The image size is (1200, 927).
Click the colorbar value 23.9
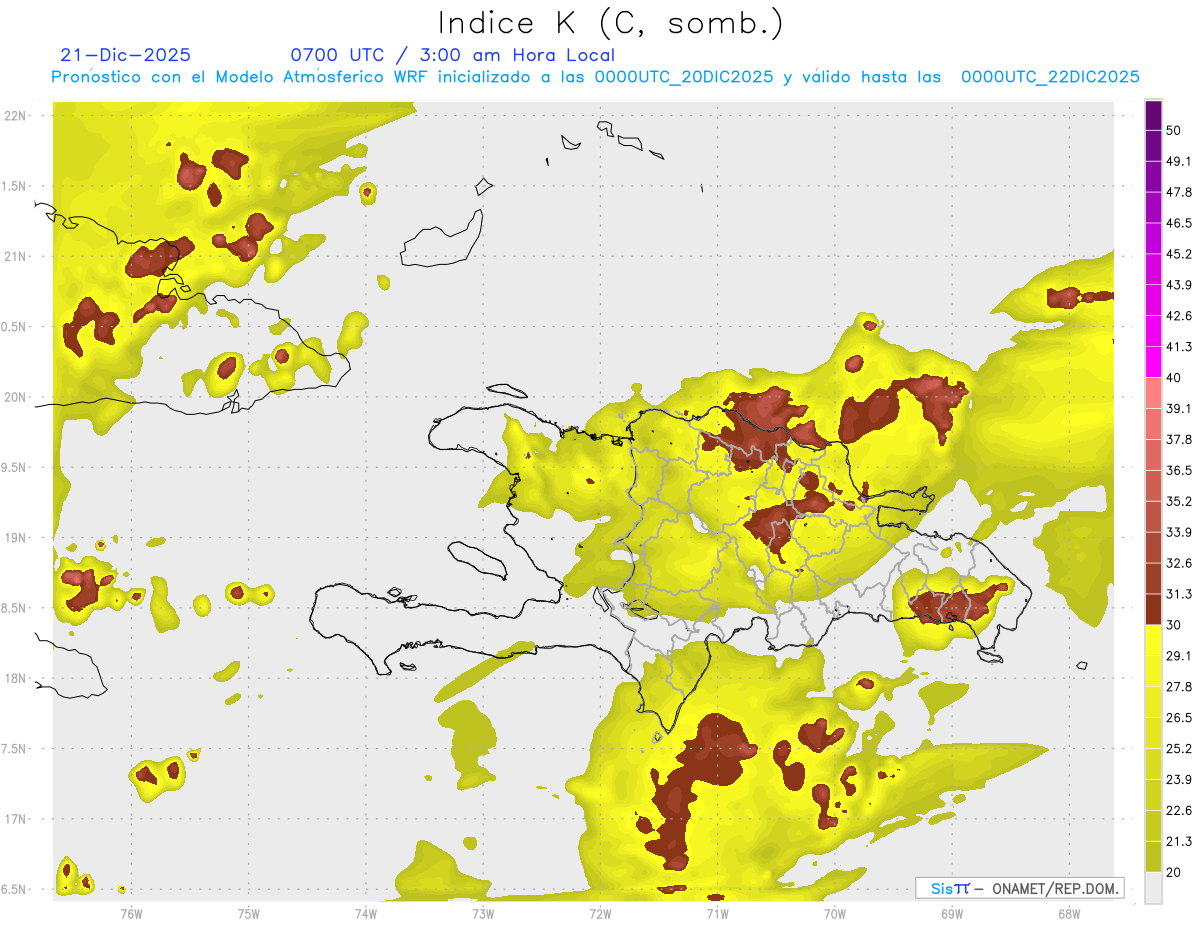point(1178,780)
